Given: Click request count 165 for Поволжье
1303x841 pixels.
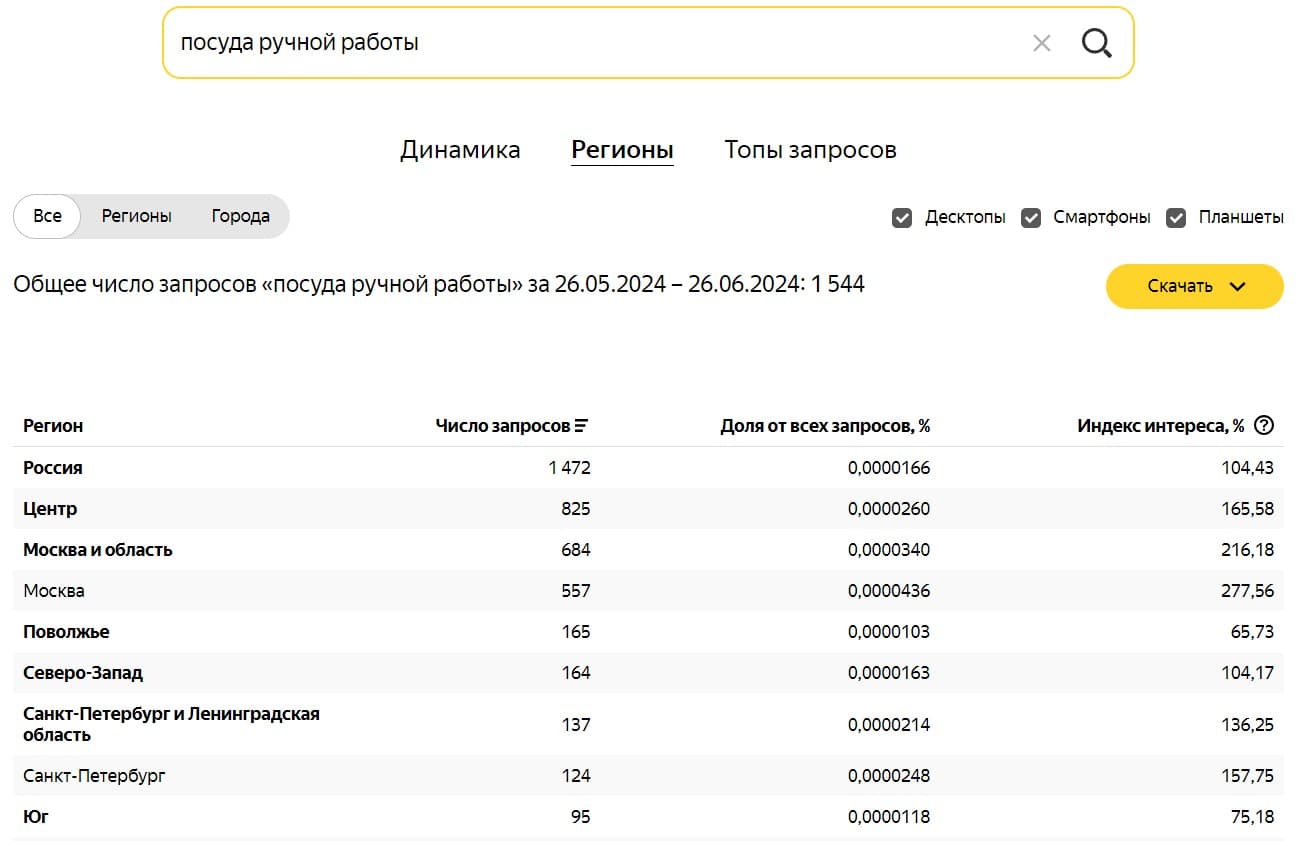Looking at the screenshot, I should pyautogui.click(x=576, y=632).
